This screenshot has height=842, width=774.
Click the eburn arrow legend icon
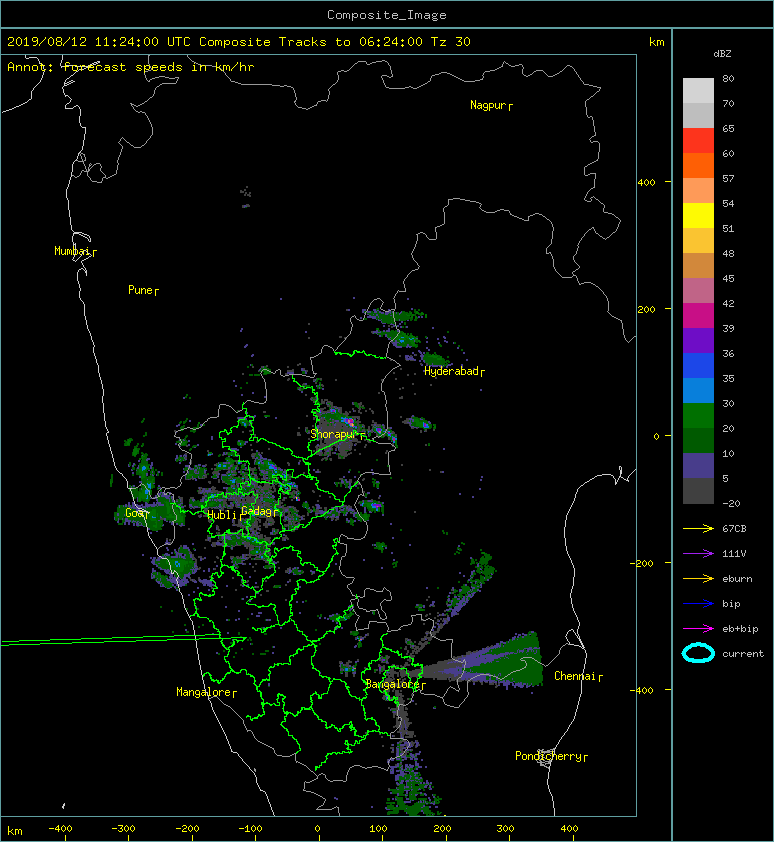[x=698, y=578]
